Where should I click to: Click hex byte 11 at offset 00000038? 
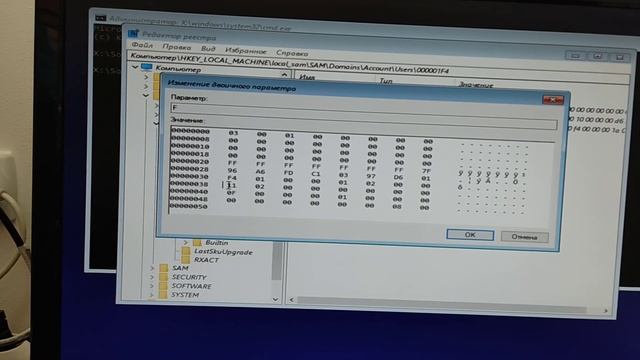click(232, 185)
